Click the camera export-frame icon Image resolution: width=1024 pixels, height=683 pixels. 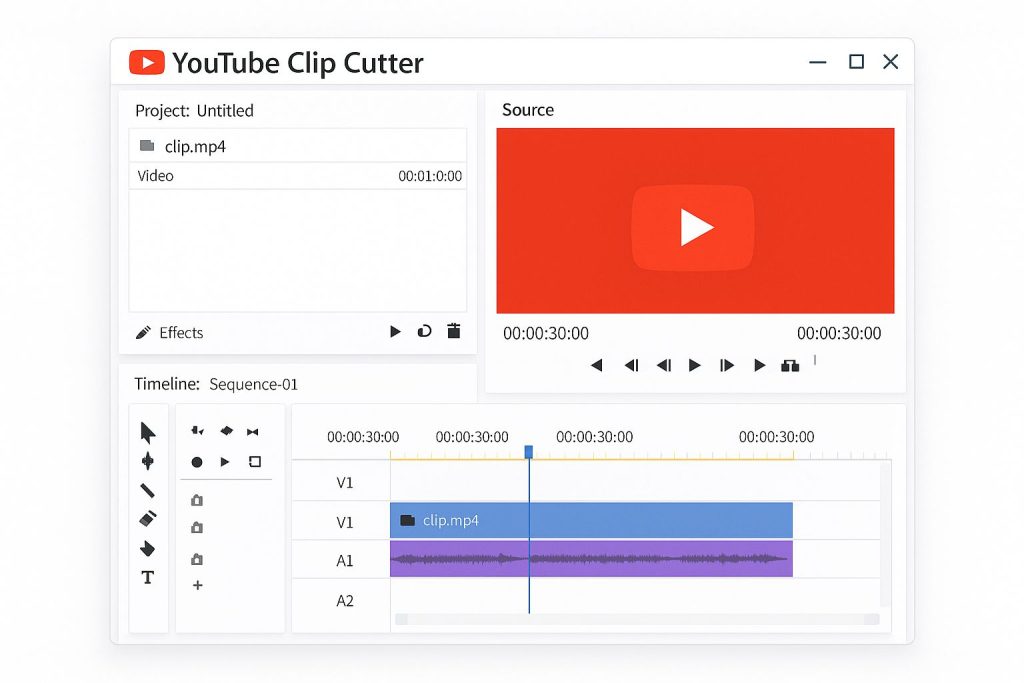coord(790,366)
